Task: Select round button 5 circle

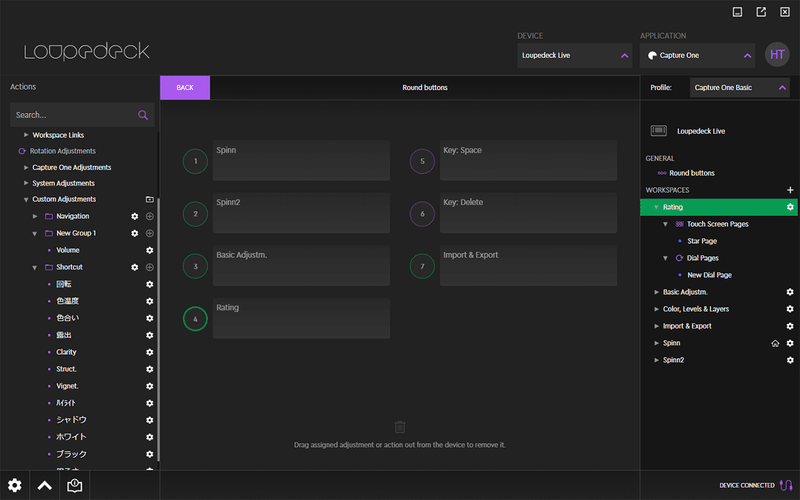Action: [422, 161]
